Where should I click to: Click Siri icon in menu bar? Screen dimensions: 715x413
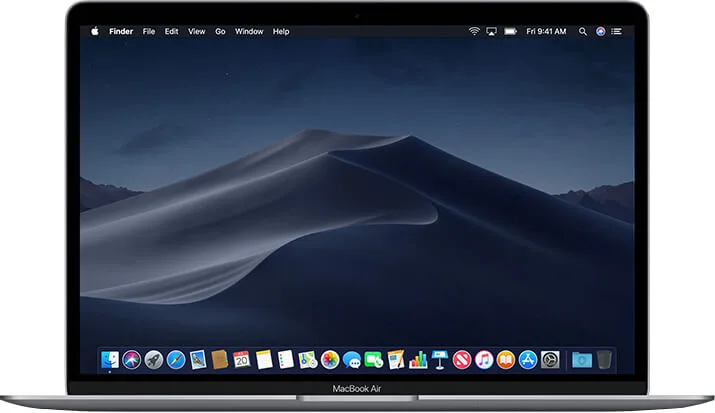click(x=601, y=31)
